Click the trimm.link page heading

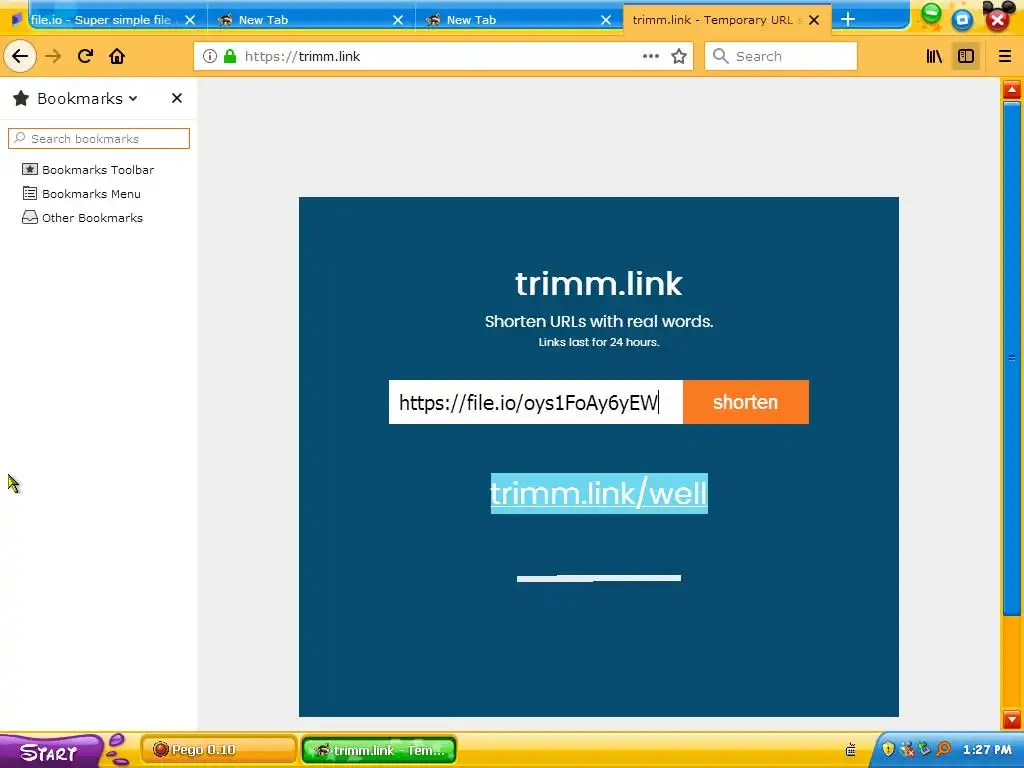click(x=599, y=284)
